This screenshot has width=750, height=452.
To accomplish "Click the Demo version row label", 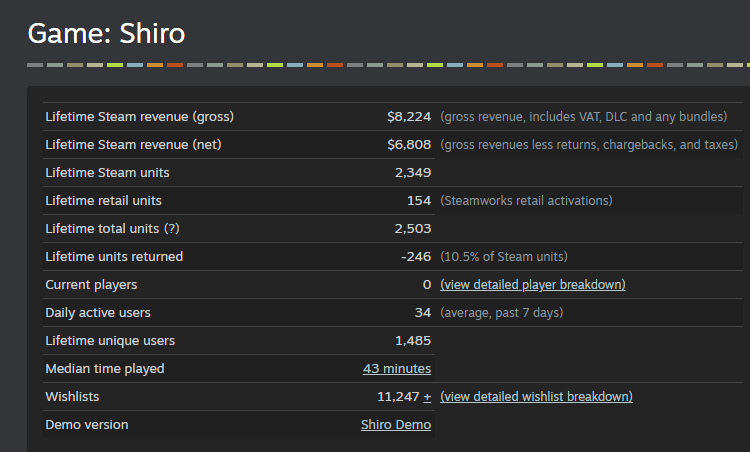I will point(87,425).
